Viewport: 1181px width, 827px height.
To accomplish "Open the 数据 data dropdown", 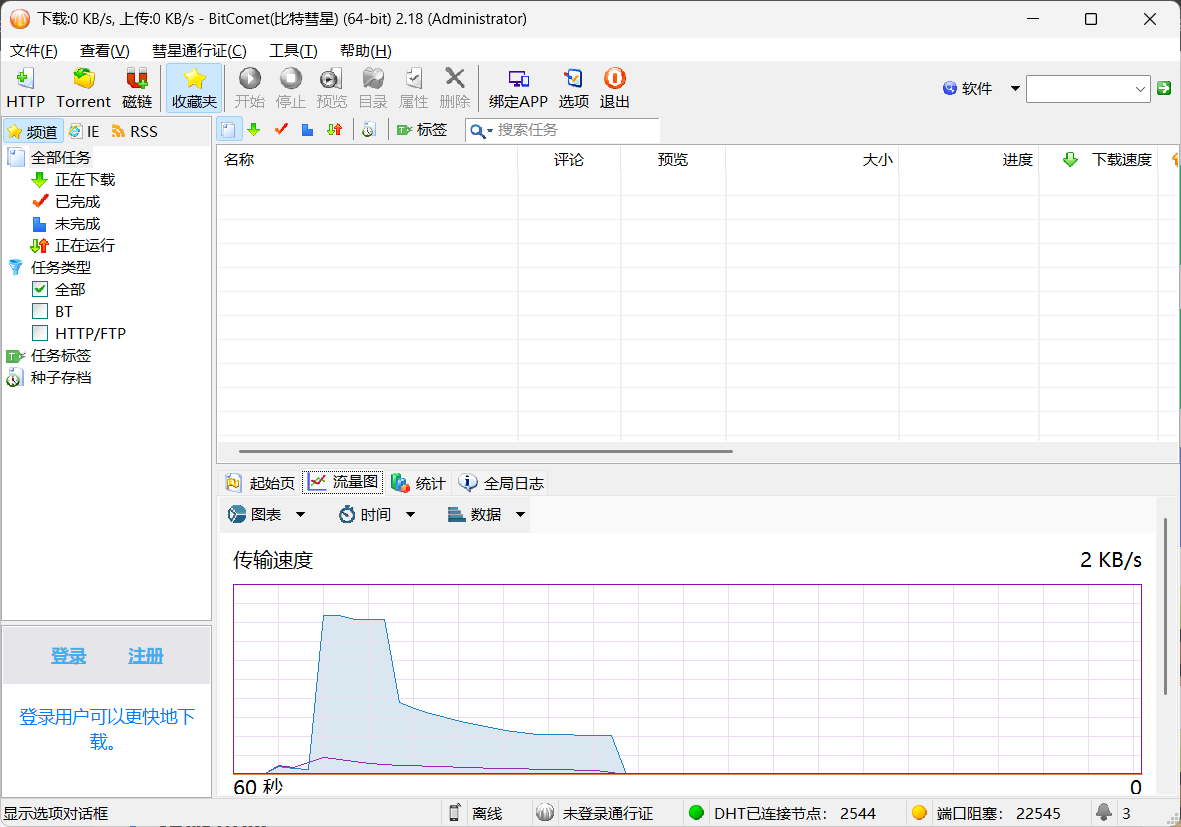I will (485, 514).
